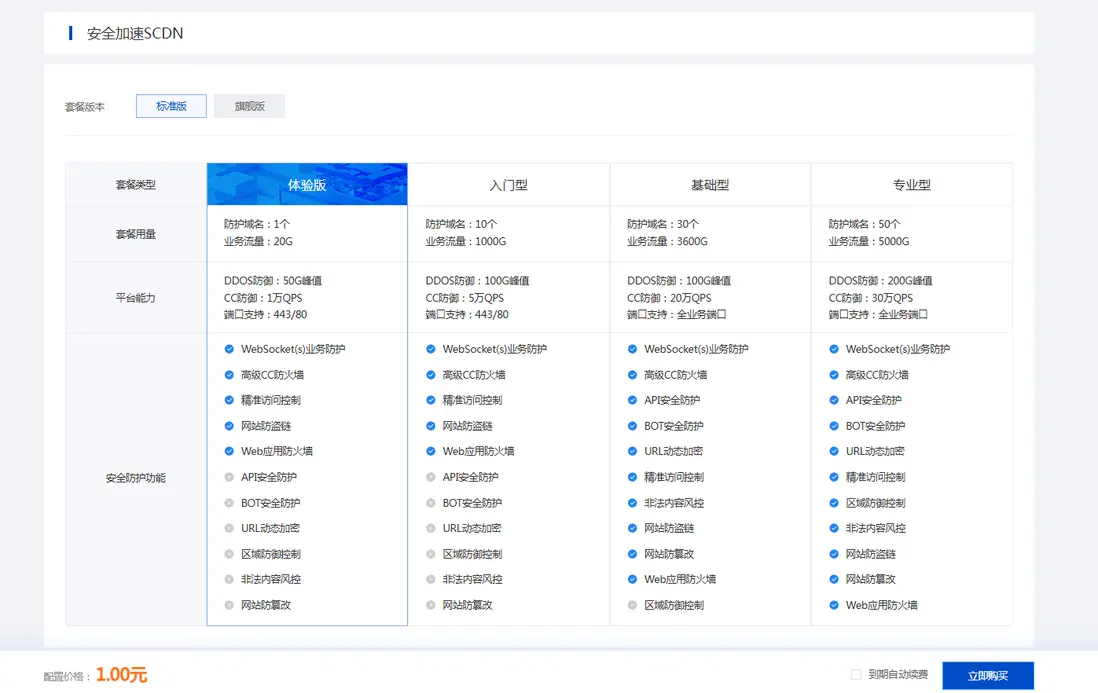Click the 套餐版本 label
This screenshot has width=1098, height=693.
[85, 107]
